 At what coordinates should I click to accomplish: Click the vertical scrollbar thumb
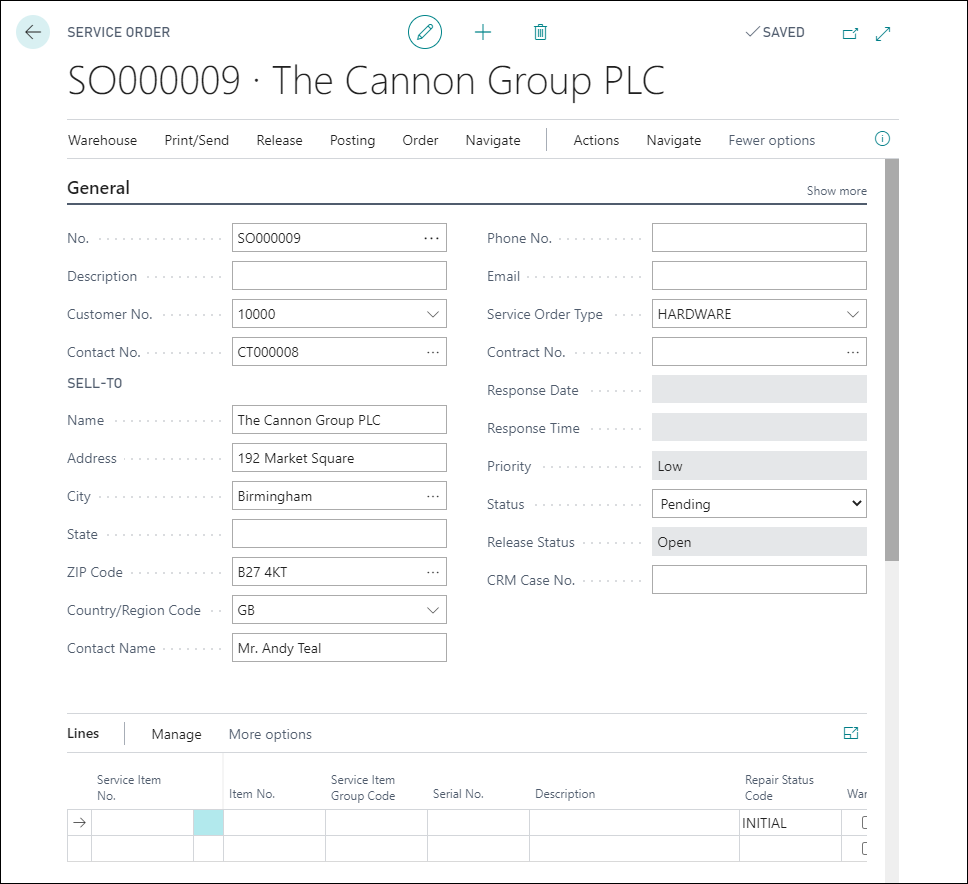click(891, 360)
